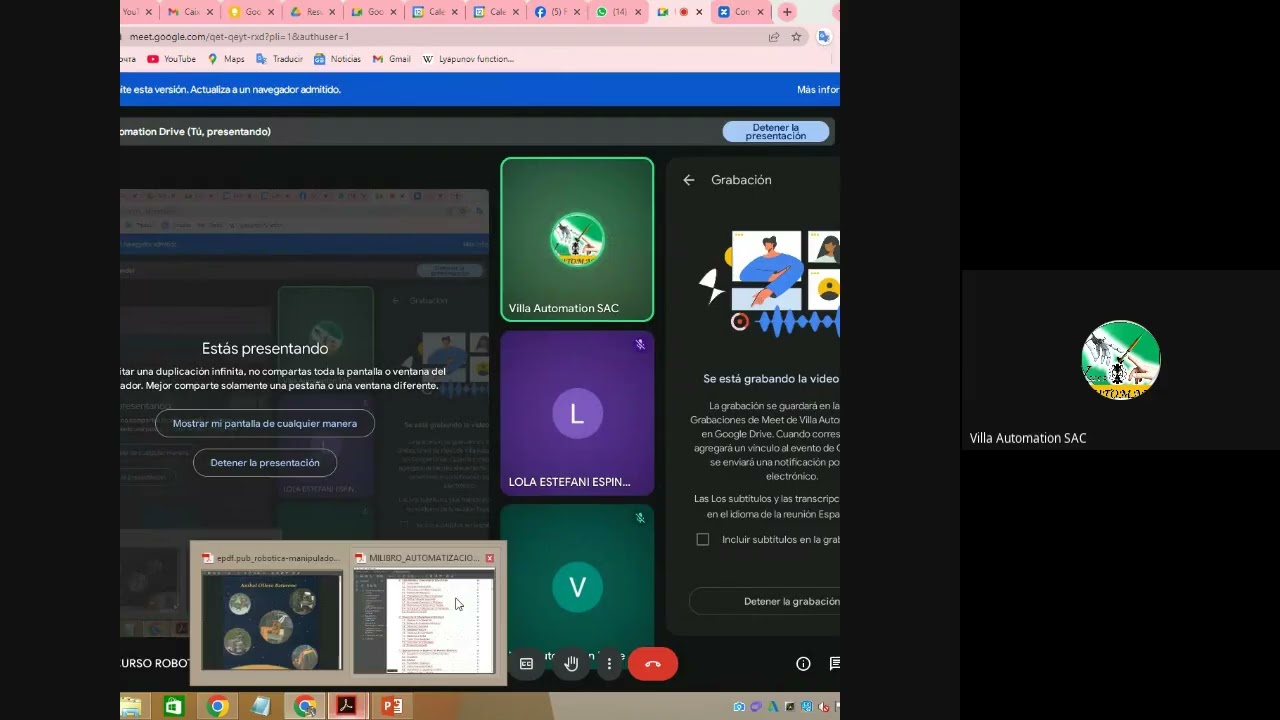The image size is (1280, 720).
Task: Open the Gmail bookmark
Action: [391, 59]
